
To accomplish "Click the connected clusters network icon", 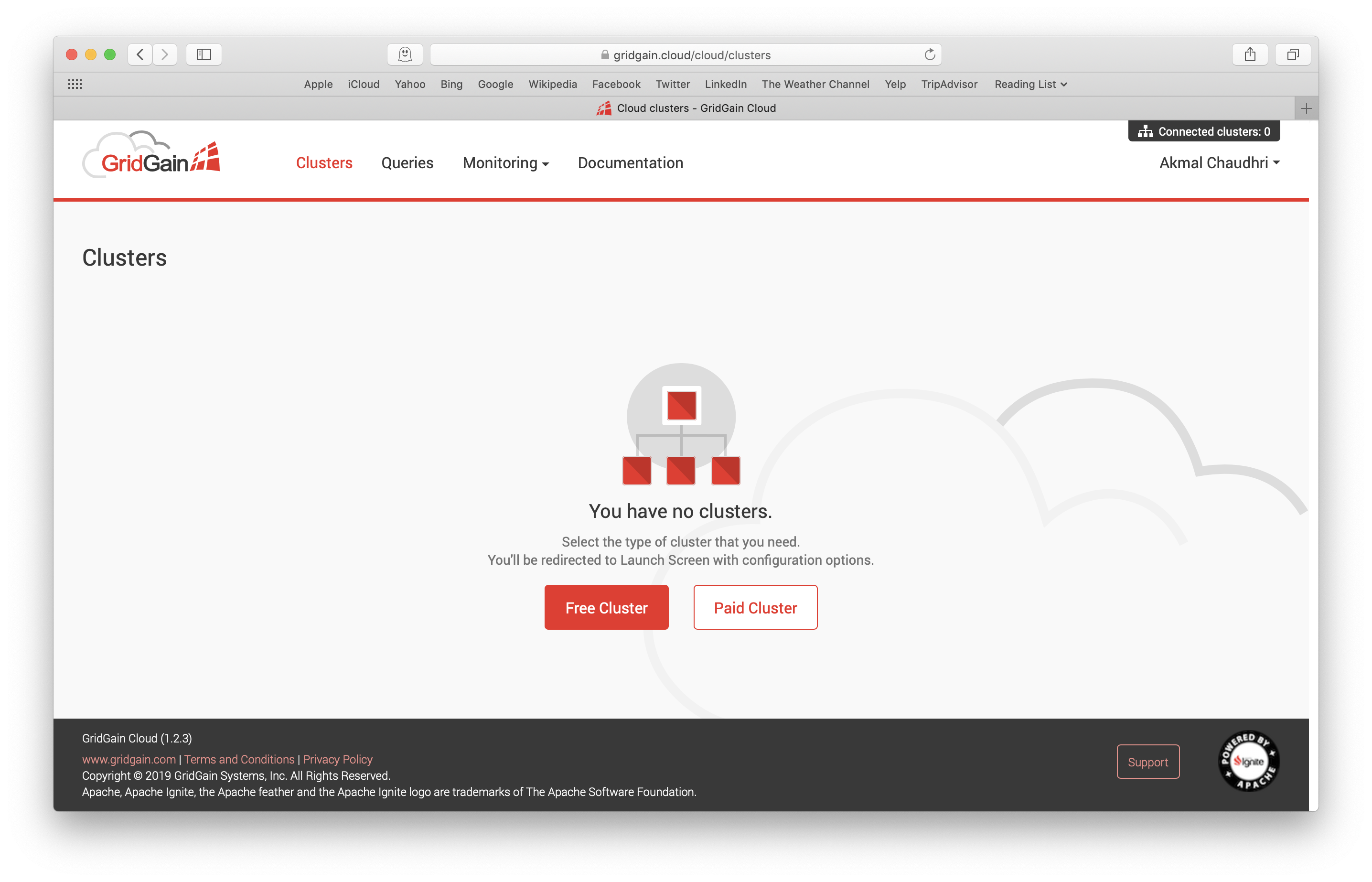I will [1145, 131].
